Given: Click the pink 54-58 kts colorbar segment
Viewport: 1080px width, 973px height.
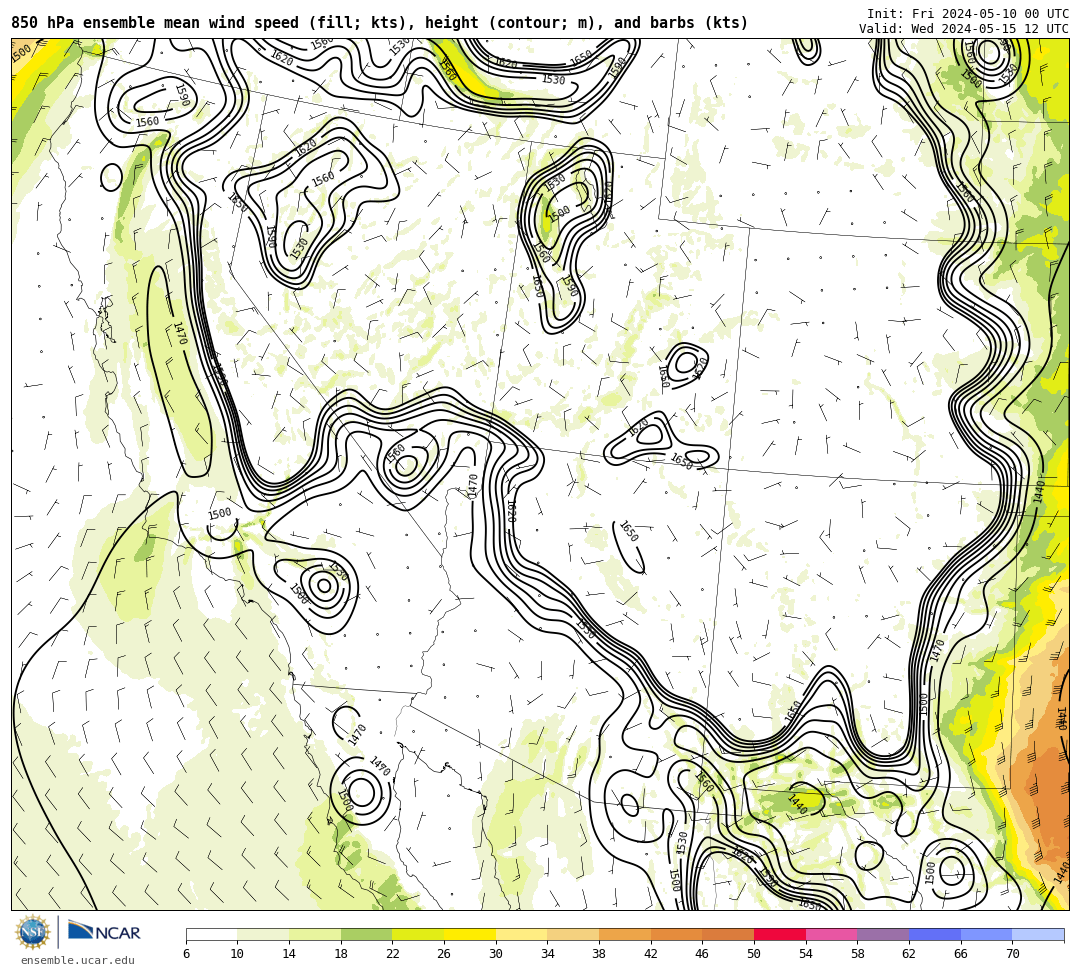Looking at the screenshot, I should tap(831, 935).
